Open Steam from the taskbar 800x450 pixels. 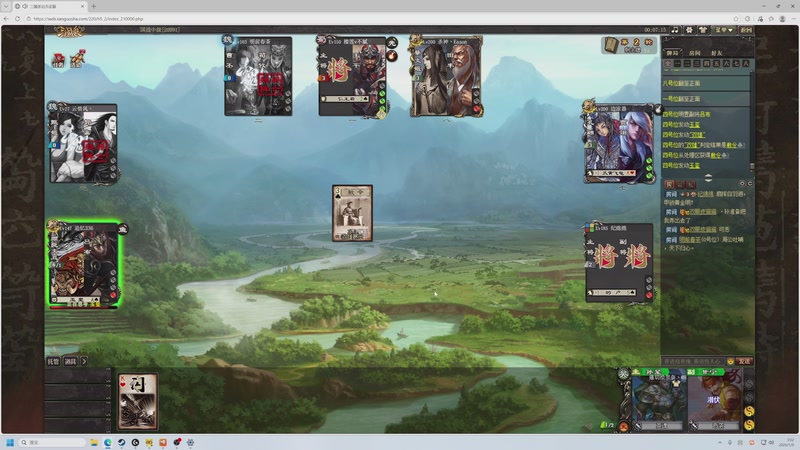(121, 442)
